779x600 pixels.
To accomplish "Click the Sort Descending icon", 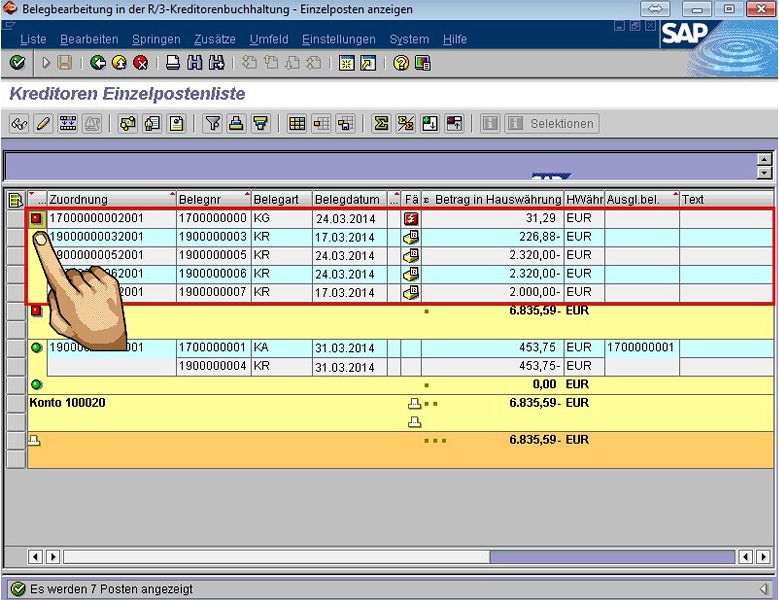I will [x=260, y=124].
